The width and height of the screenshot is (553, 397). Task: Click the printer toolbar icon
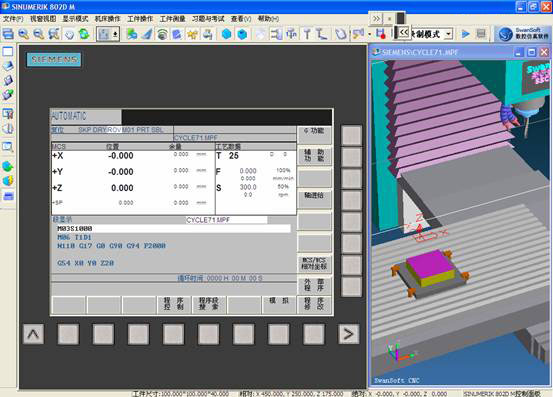(208, 34)
